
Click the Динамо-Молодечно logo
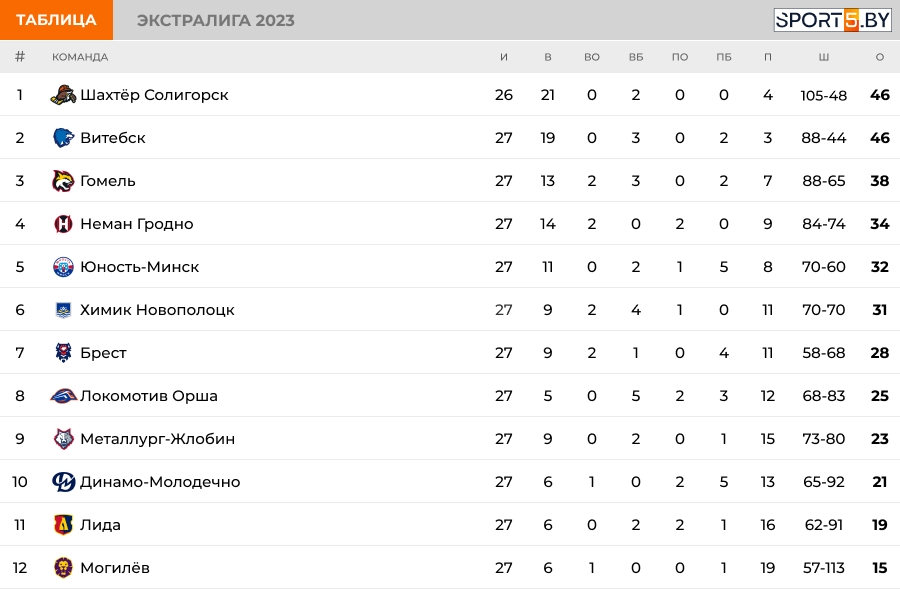click(x=63, y=482)
